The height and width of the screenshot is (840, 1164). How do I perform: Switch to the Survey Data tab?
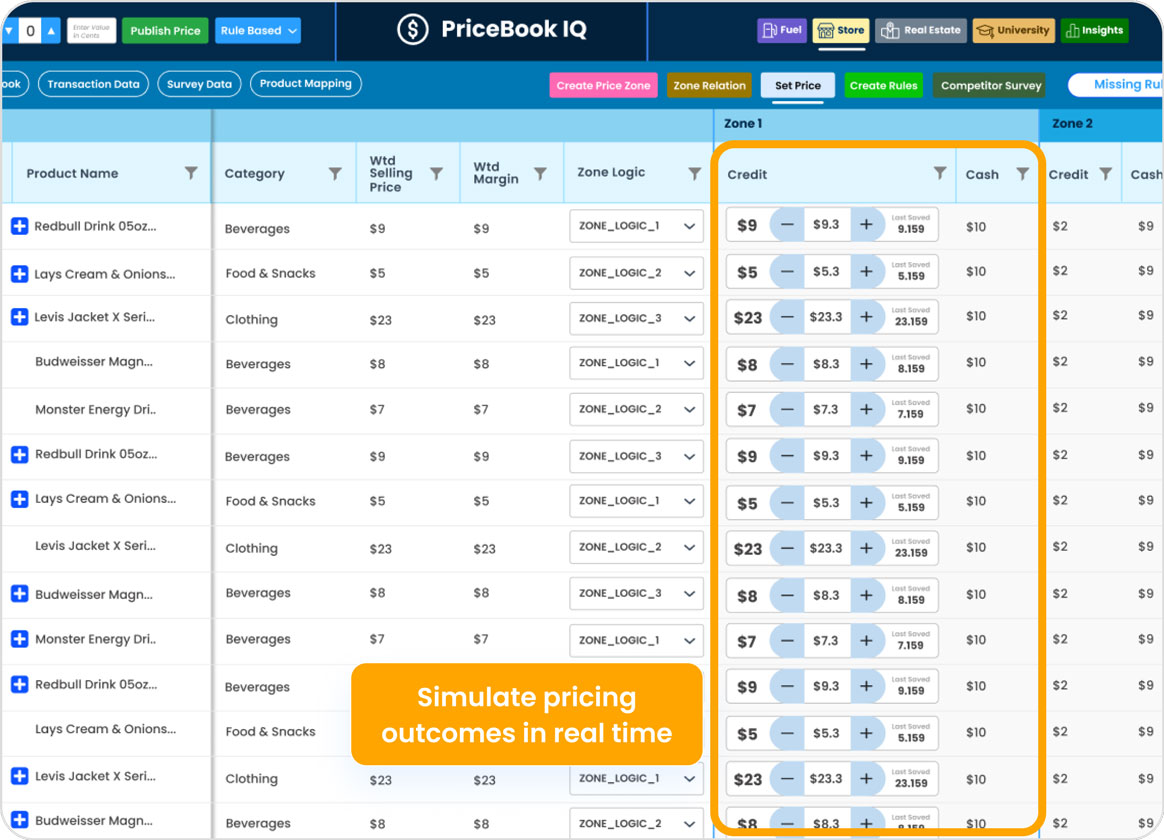[x=199, y=84]
